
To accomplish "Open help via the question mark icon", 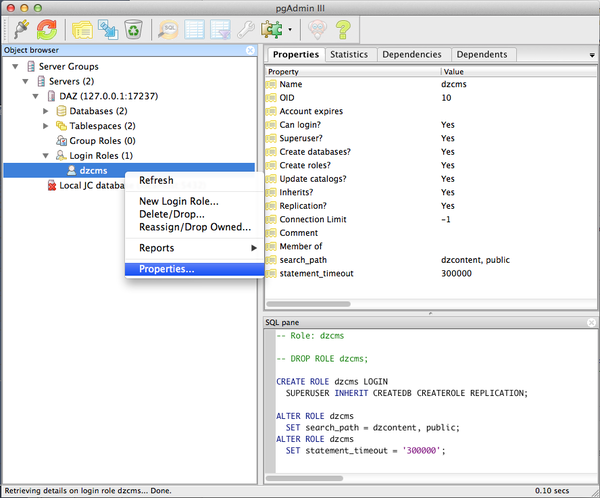I will tap(343, 28).
